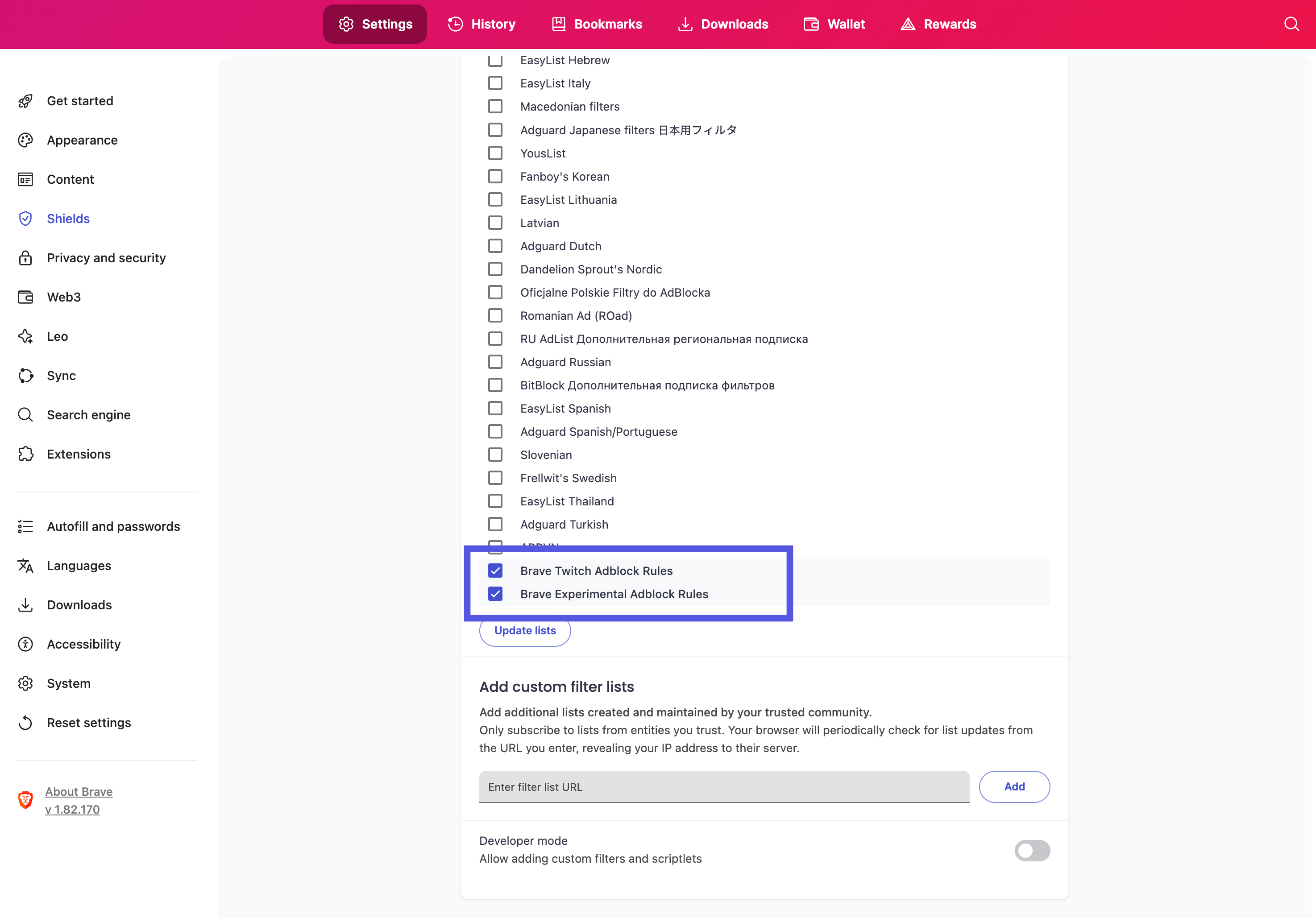Click the Extensions puzzle icon

click(x=25, y=455)
